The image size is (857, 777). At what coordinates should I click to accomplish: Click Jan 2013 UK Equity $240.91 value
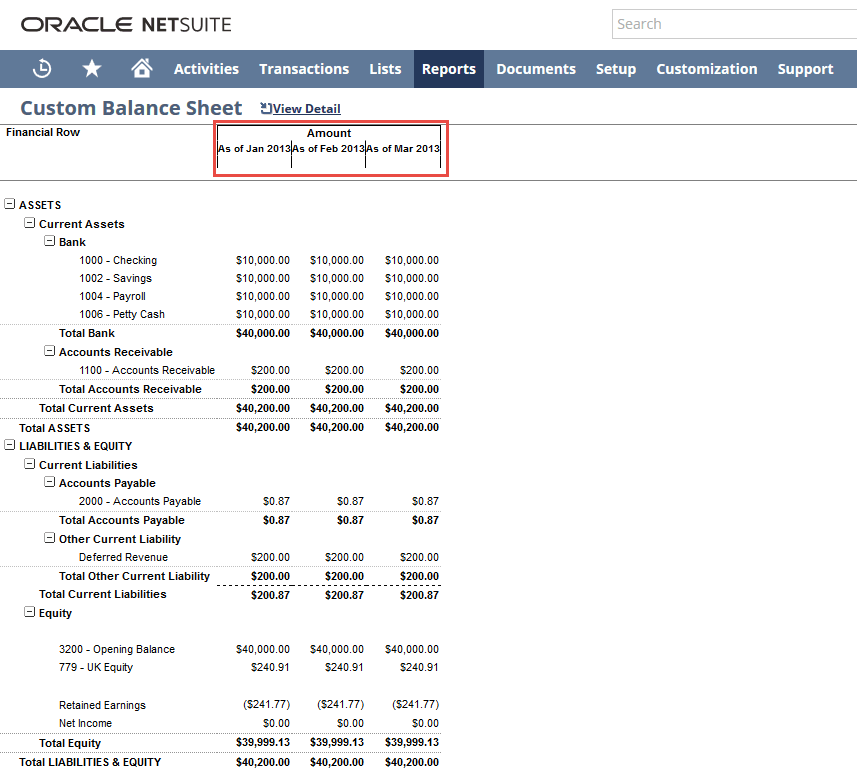coord(270,667)
